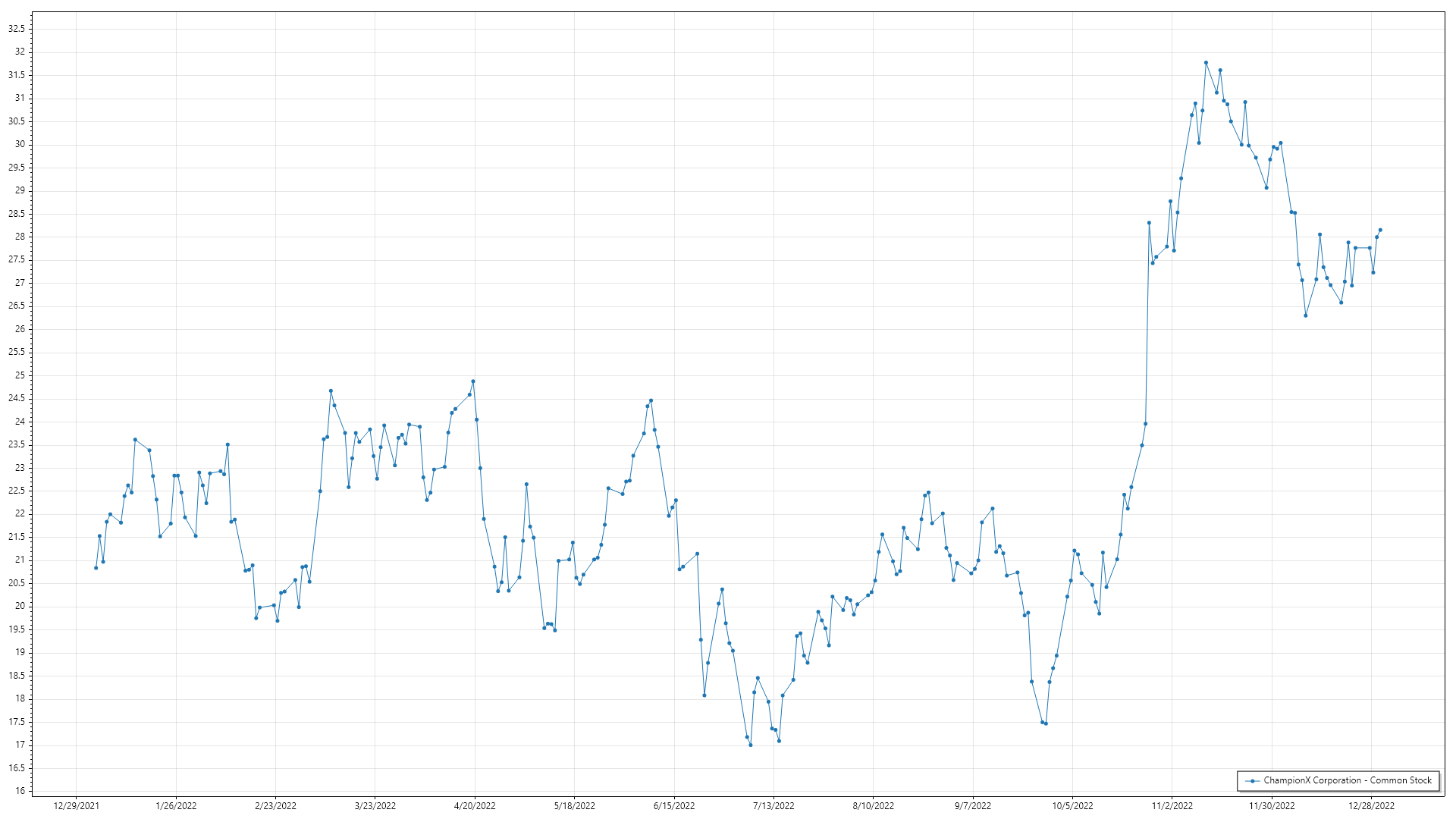
Task: Select the 12/29/2021 x-axis date label
Action: [76, 806]
